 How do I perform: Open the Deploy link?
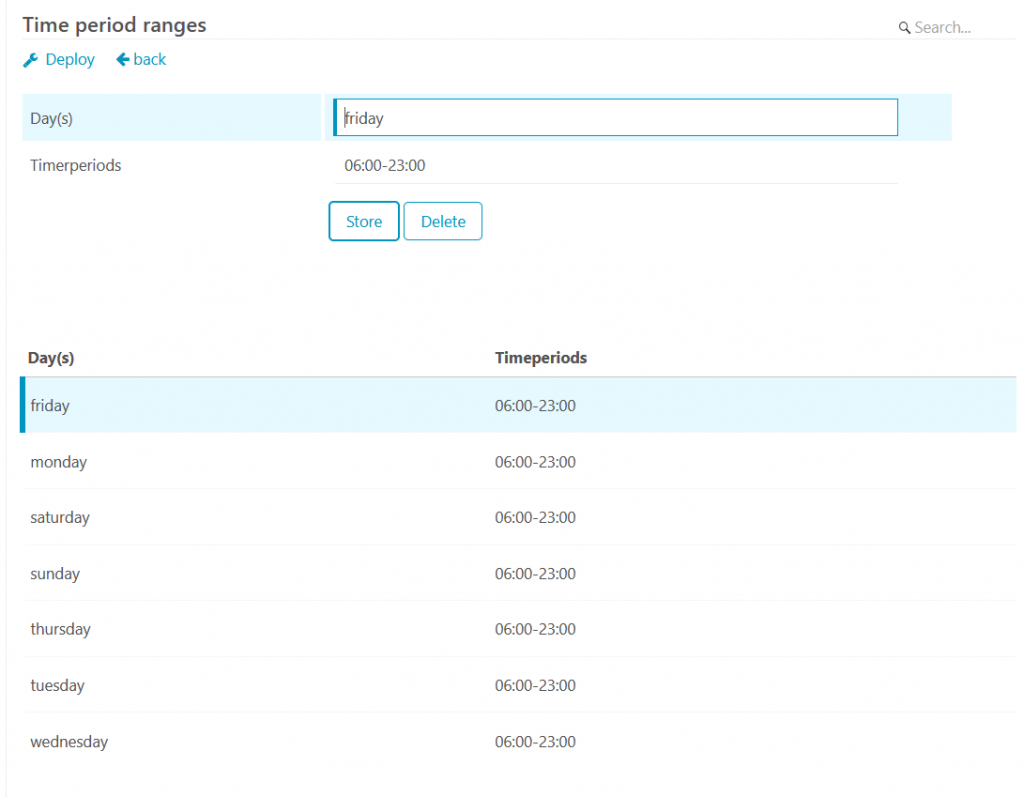[x=59, y=59]
